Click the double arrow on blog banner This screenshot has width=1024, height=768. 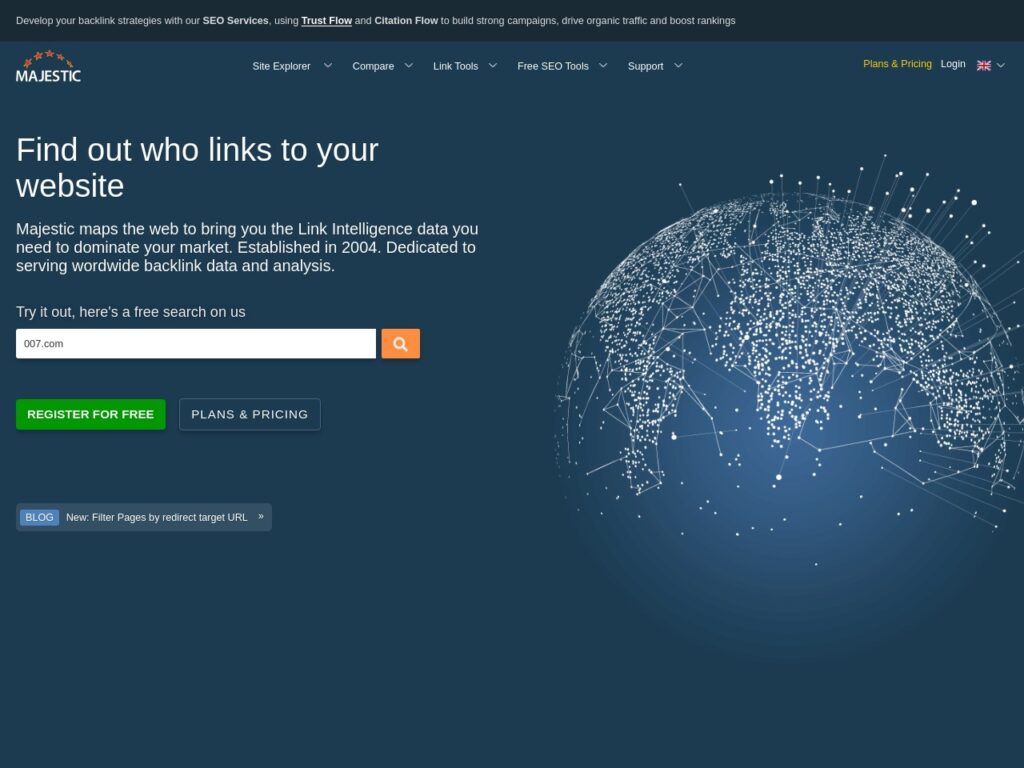[x=261, y=517]
